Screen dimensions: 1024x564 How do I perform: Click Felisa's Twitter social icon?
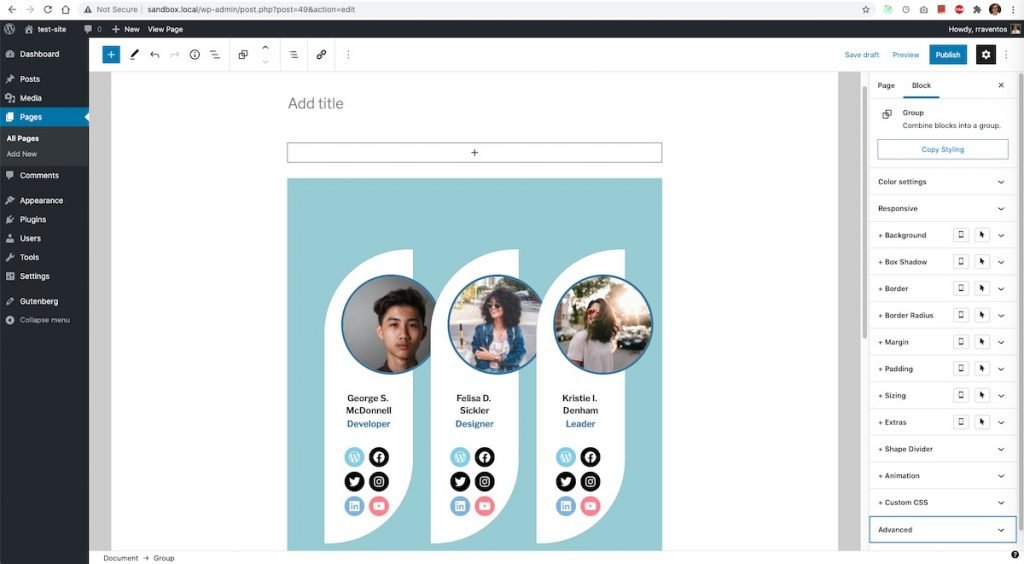(460, 482)
